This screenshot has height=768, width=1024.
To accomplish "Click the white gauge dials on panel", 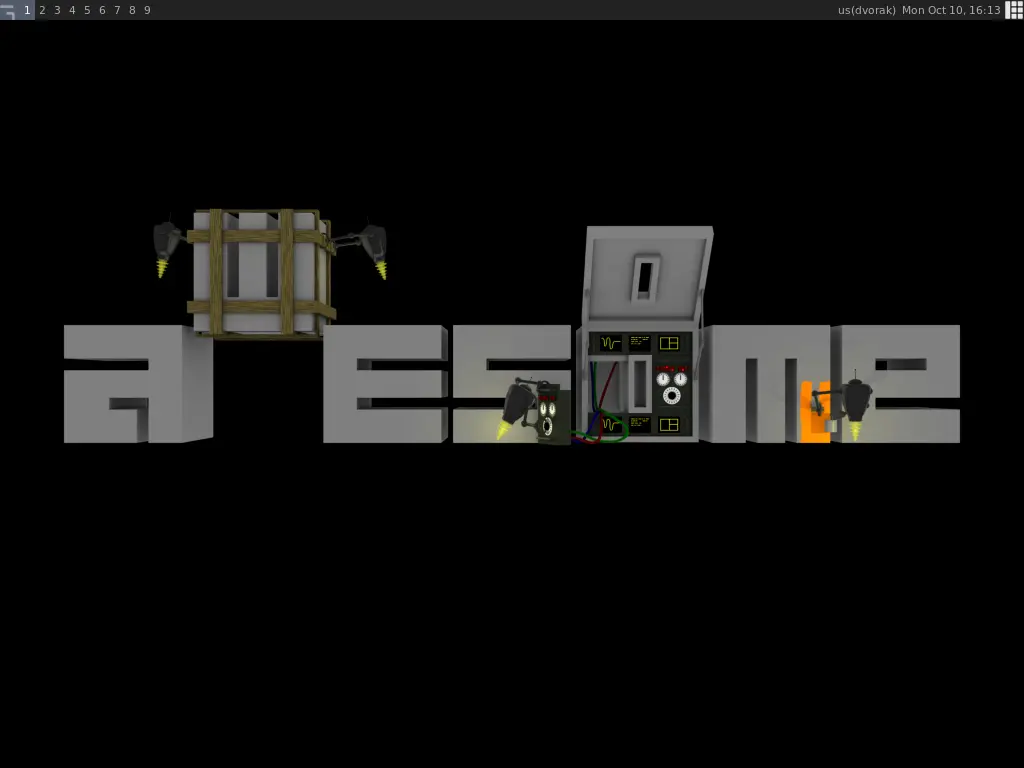I will click(671, 385).
